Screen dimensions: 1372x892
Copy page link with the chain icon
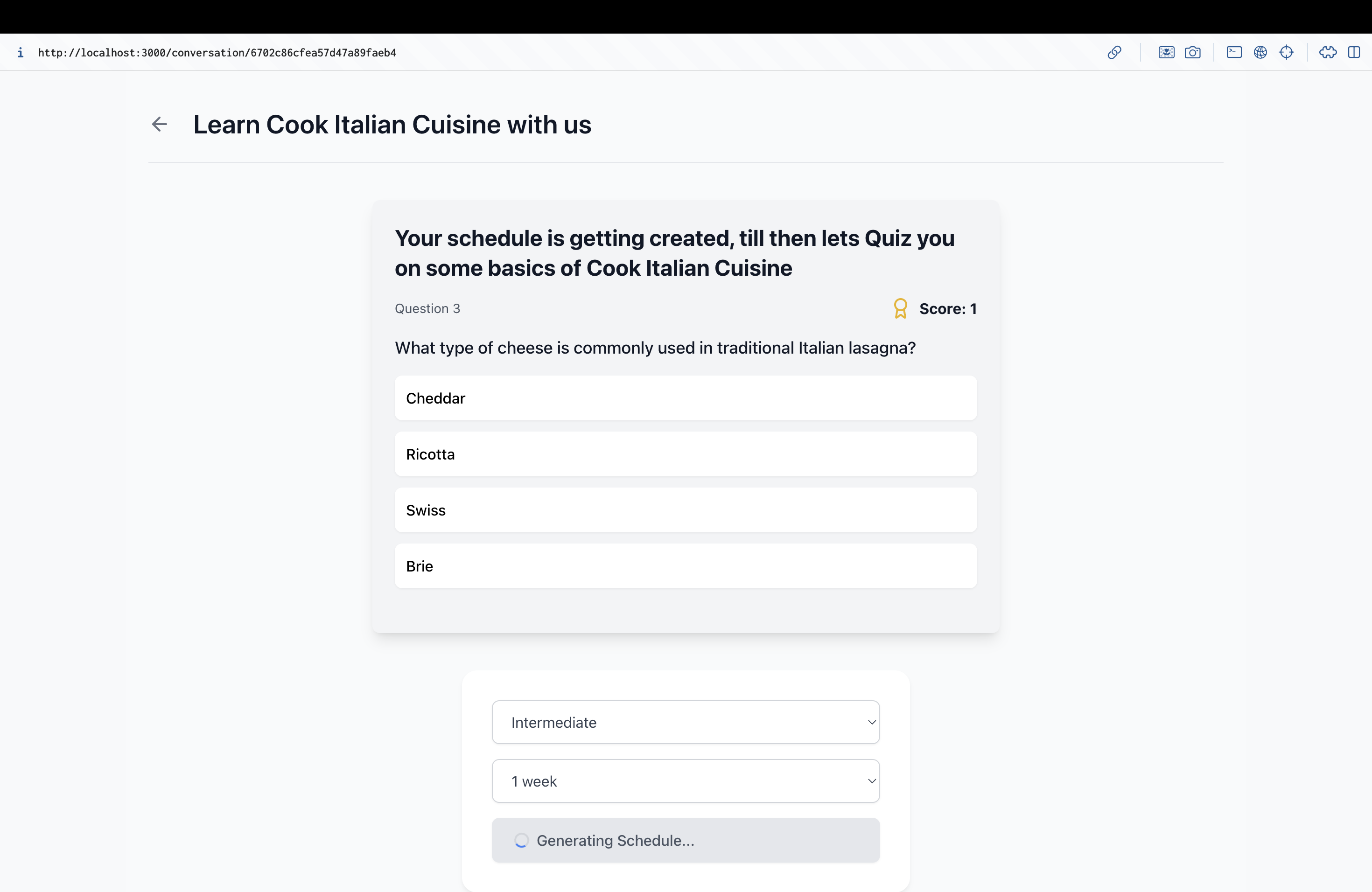click(1114, 52)
